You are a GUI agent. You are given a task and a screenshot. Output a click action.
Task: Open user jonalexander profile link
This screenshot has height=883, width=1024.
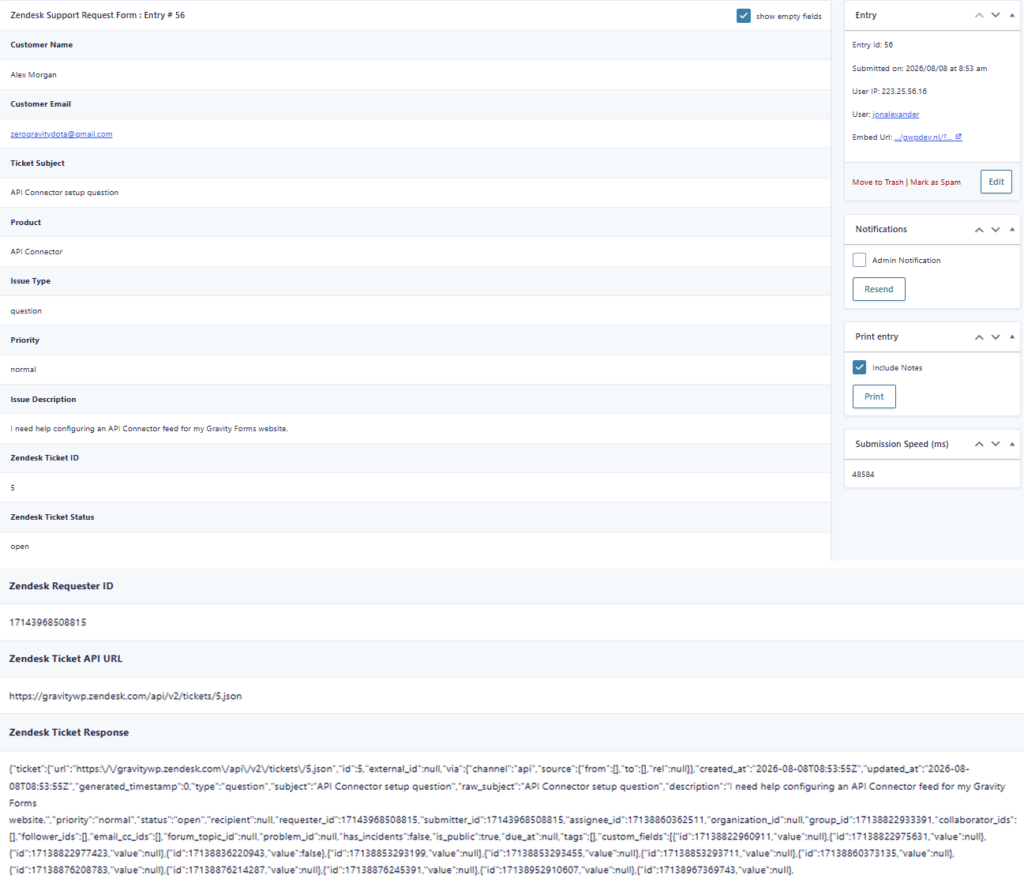pos(895,114)
